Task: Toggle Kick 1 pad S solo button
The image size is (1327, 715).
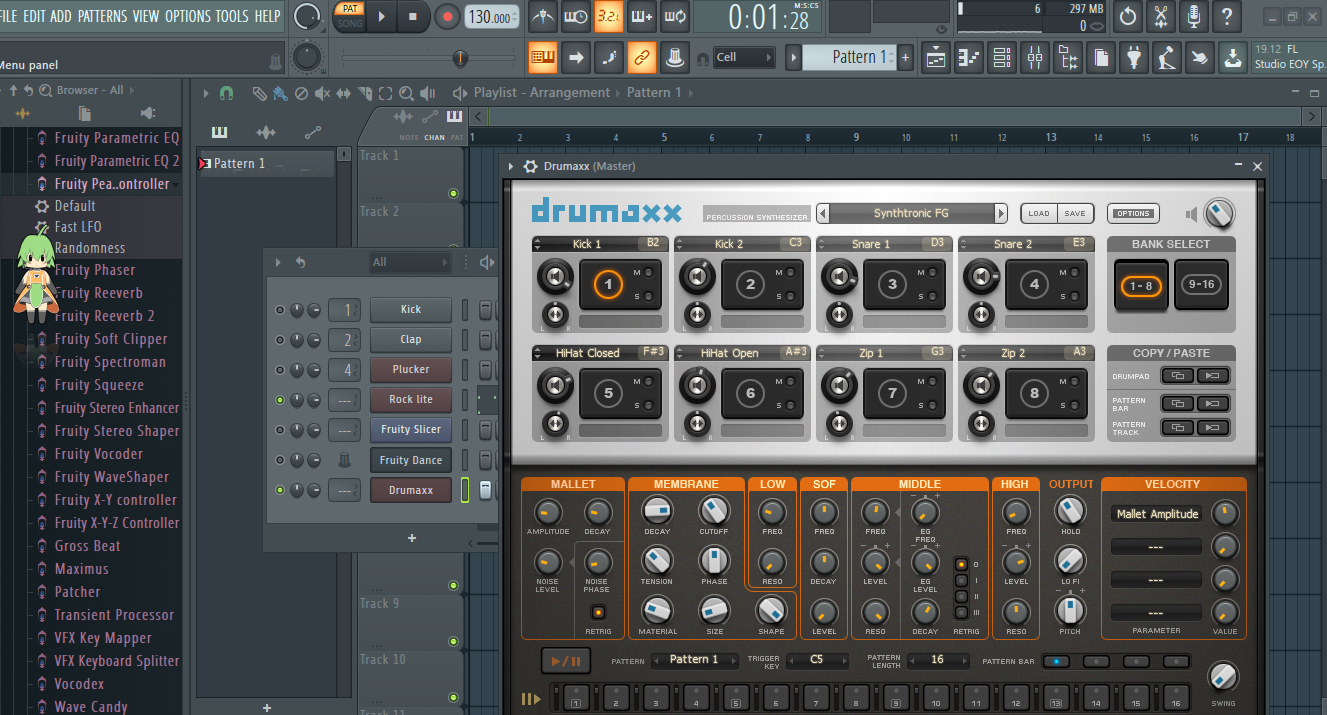Action: (x=648, y=296)
